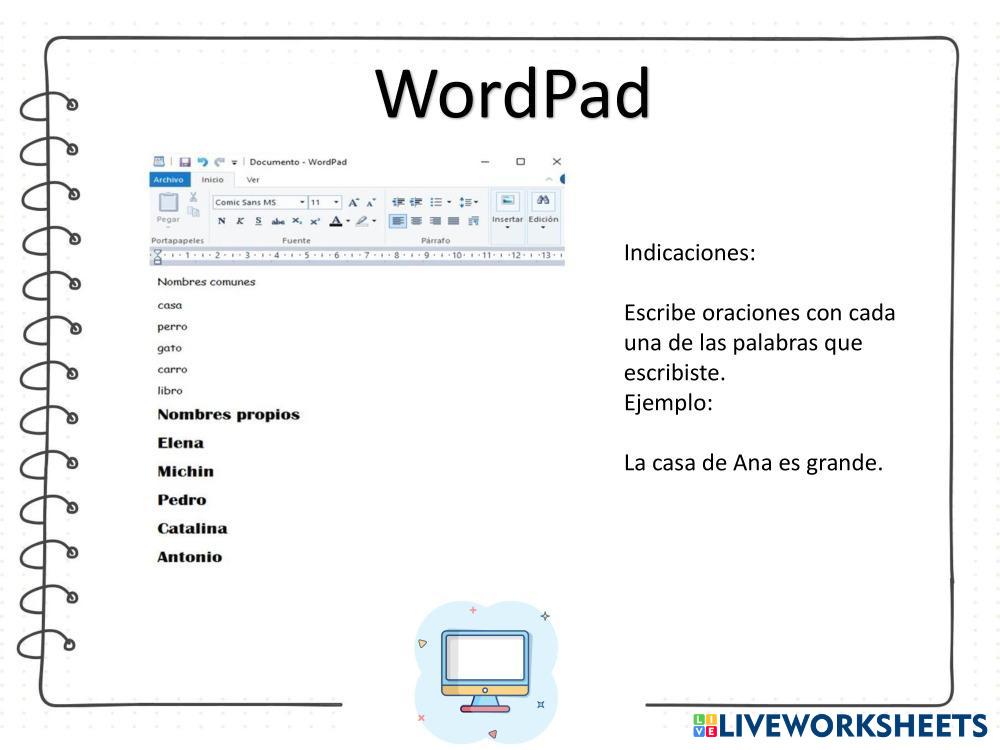Click the Undo arrow icon

click(203, 162)
